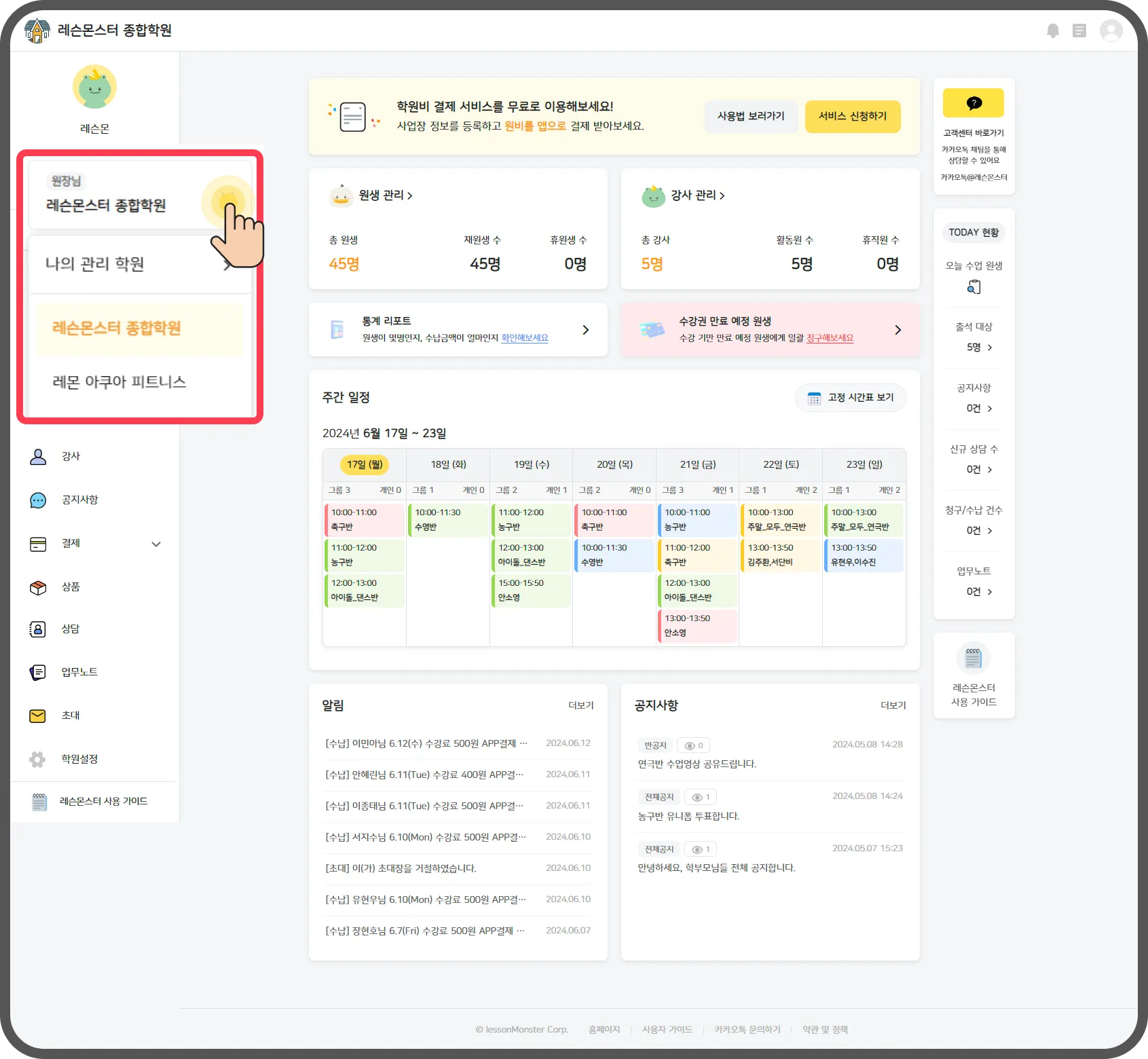Open 상품 box icon in sidebar

click(38, 587)
